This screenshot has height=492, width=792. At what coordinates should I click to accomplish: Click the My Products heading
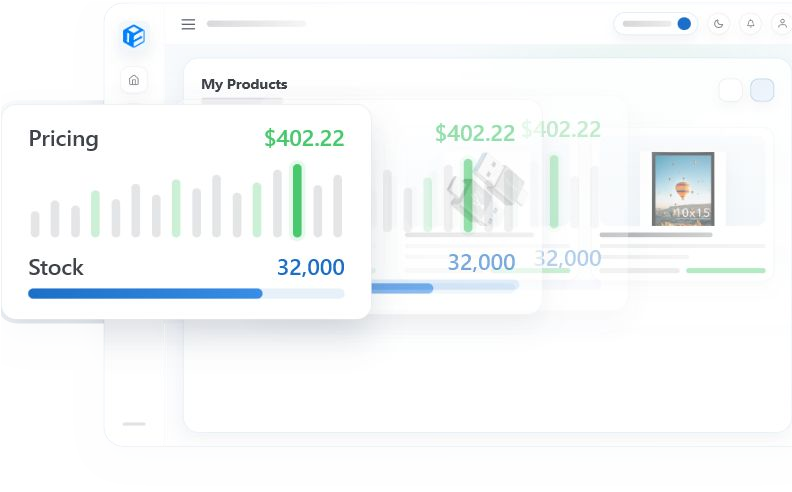click(x=244, y=84)
